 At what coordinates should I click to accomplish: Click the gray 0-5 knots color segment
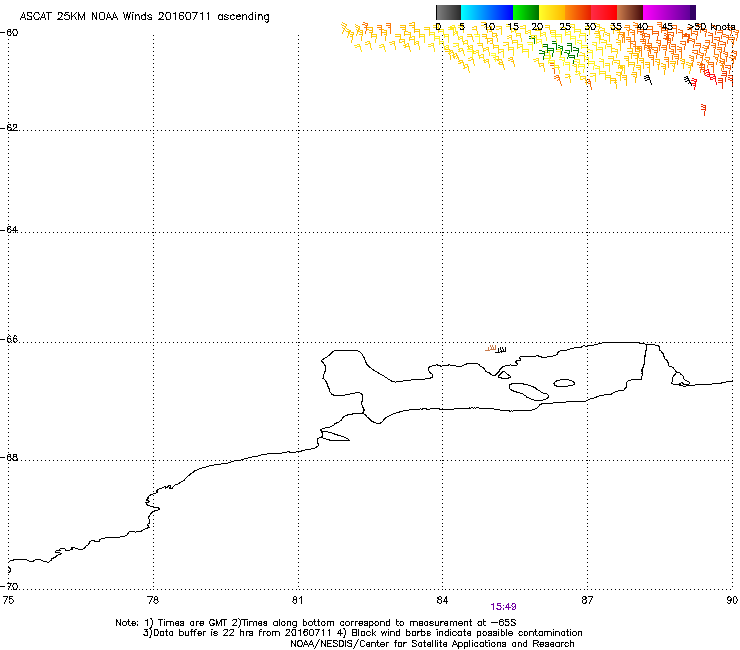click(x=448, y=12)
